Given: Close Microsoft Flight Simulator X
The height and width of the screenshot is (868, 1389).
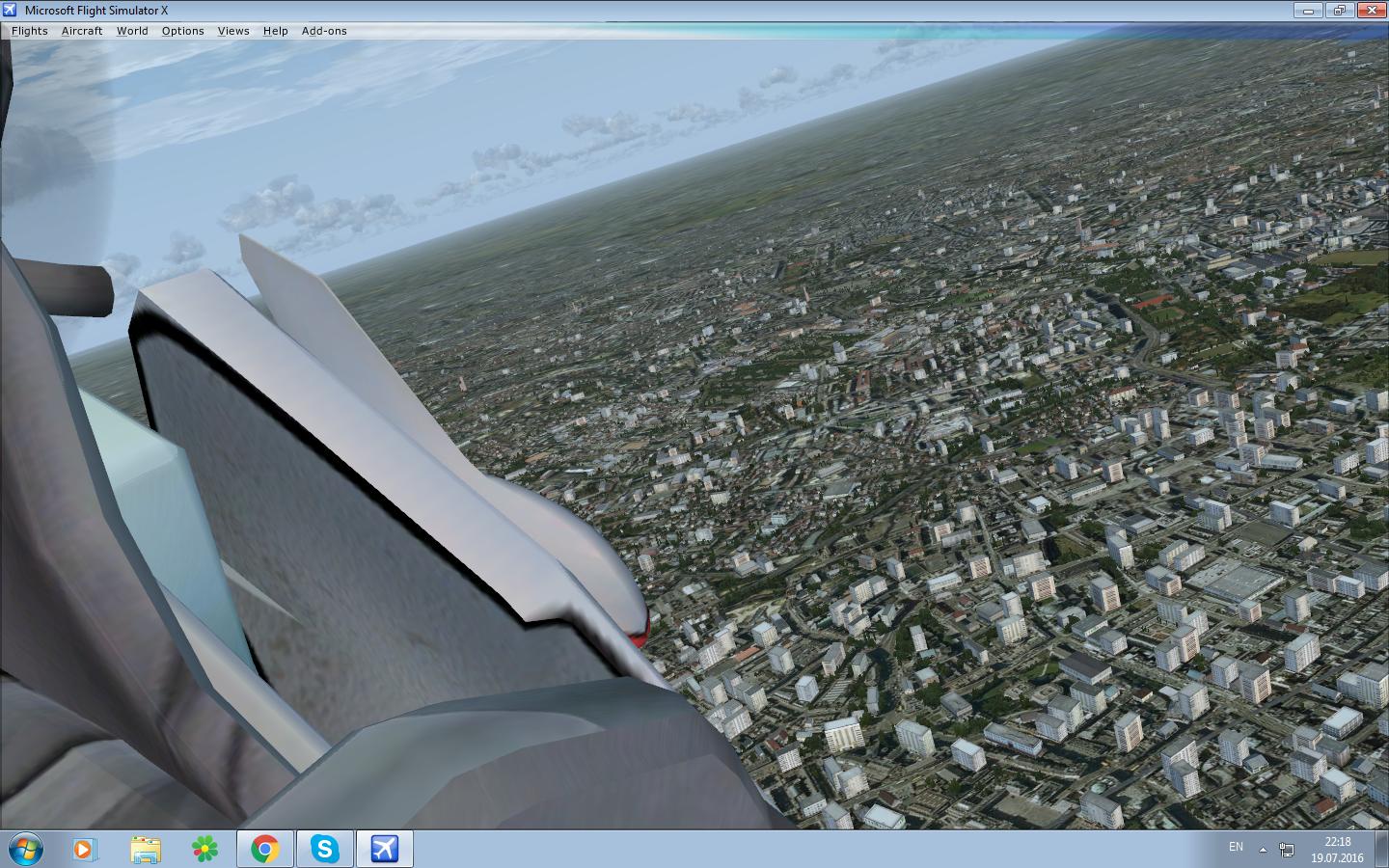Looking at the screenshot, I should (x=1371, y=11).
